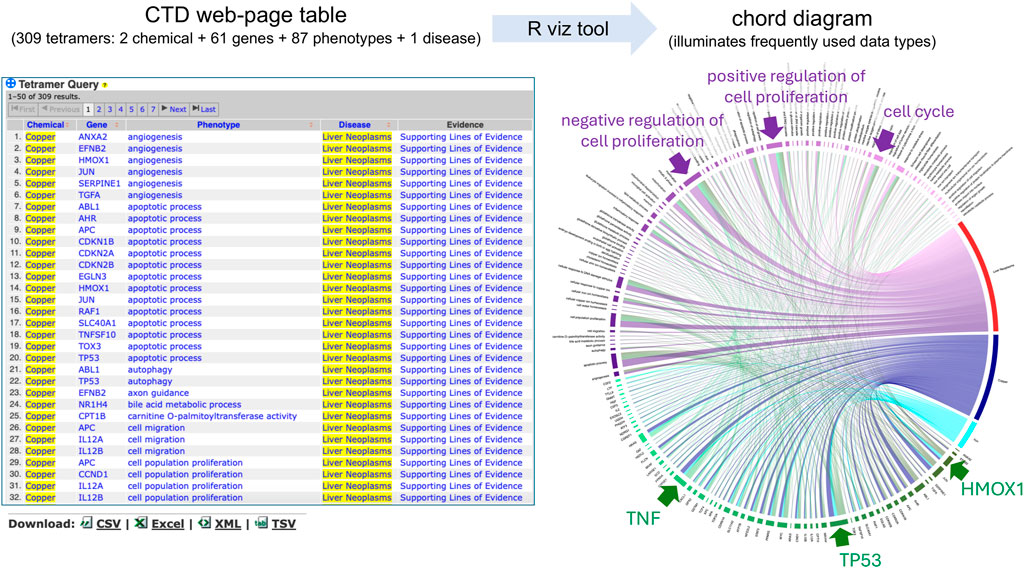Switch to results page 5
This screenshot has height=568, width=1024.
(131, 110)
